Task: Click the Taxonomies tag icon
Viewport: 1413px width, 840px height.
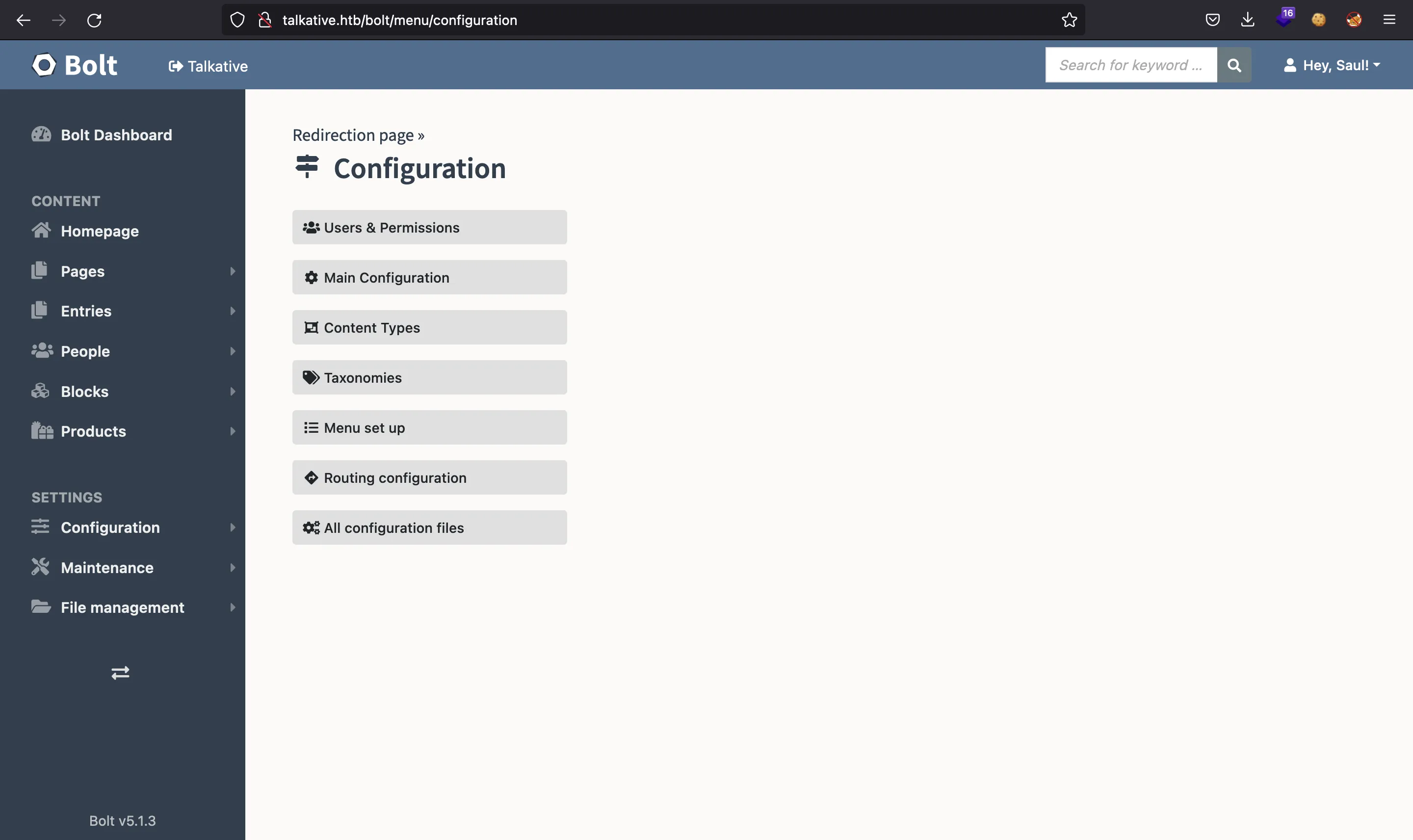Action: [x=310, y=377]
